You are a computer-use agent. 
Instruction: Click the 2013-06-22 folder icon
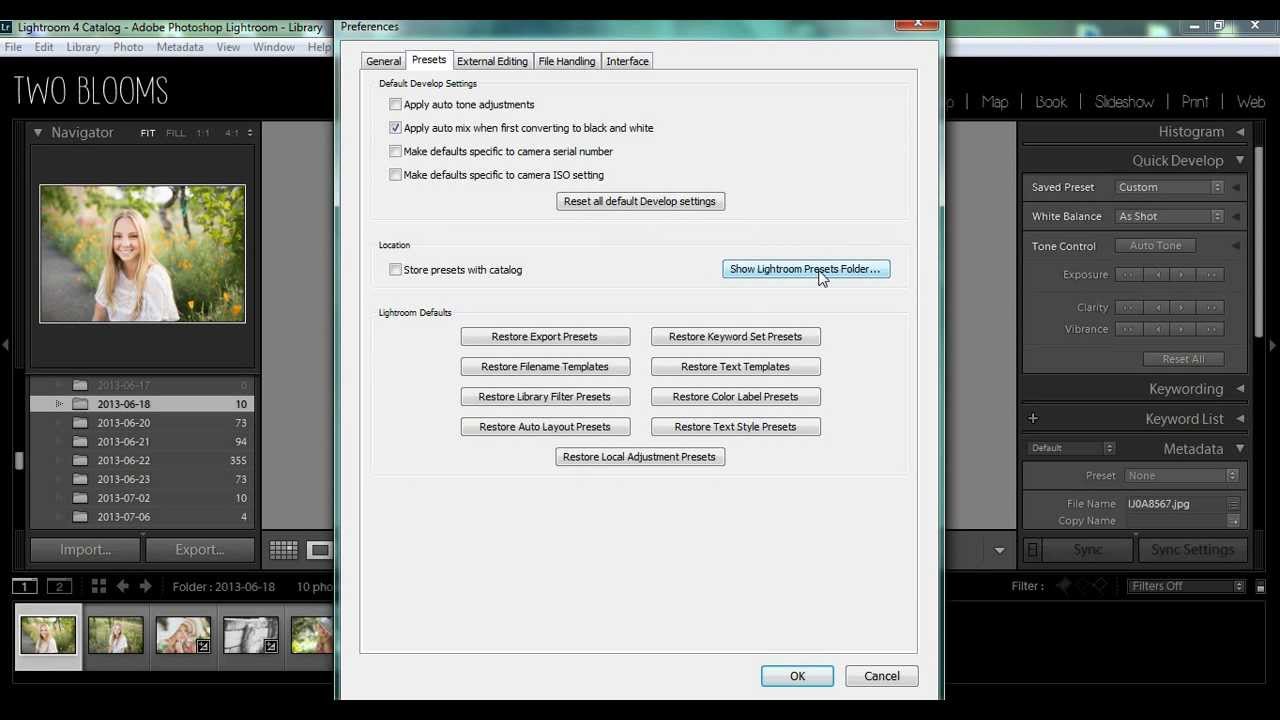[x=80, y=460]
